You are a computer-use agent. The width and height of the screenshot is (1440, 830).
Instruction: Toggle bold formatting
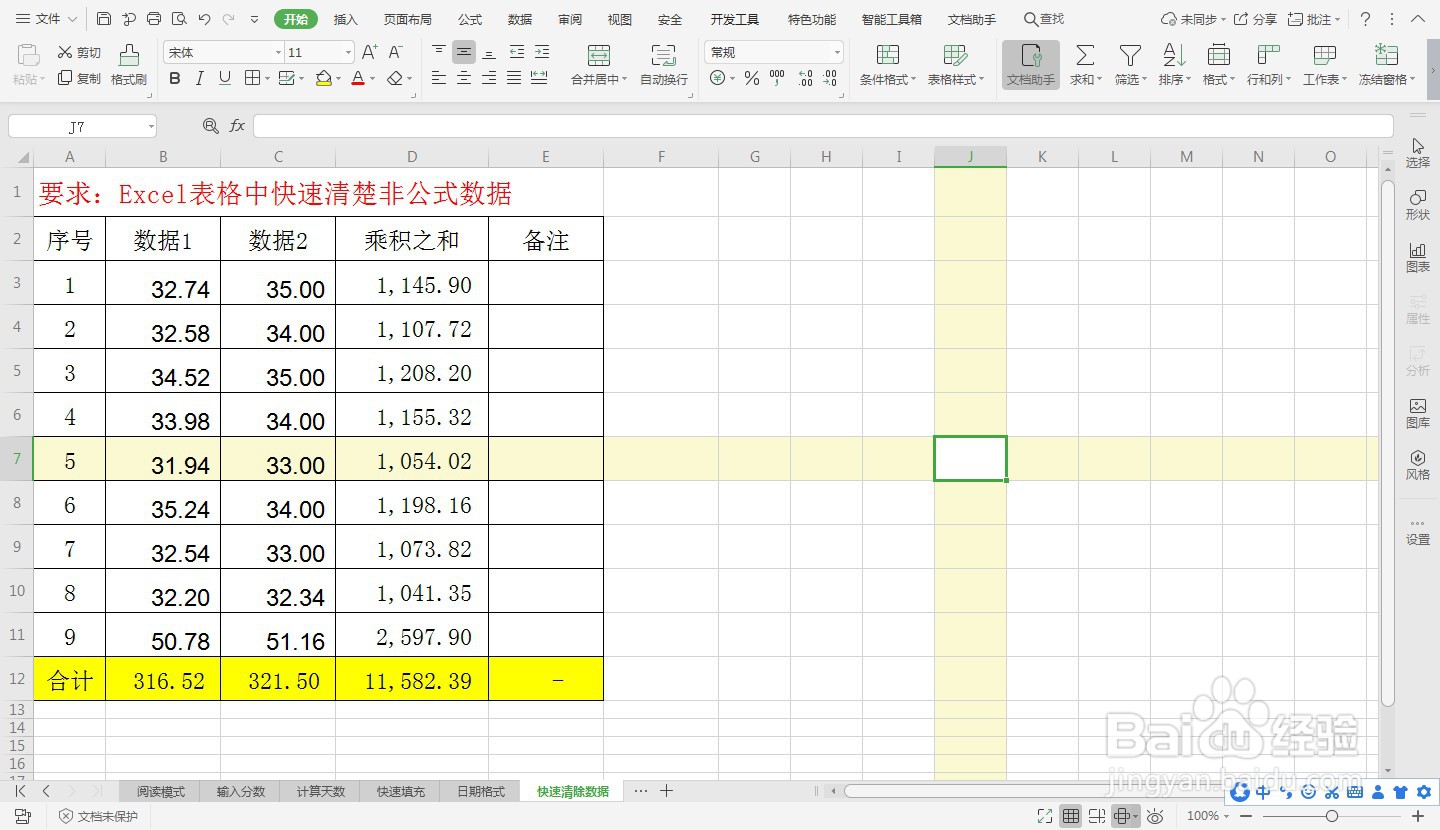click(x=175, y=78)
